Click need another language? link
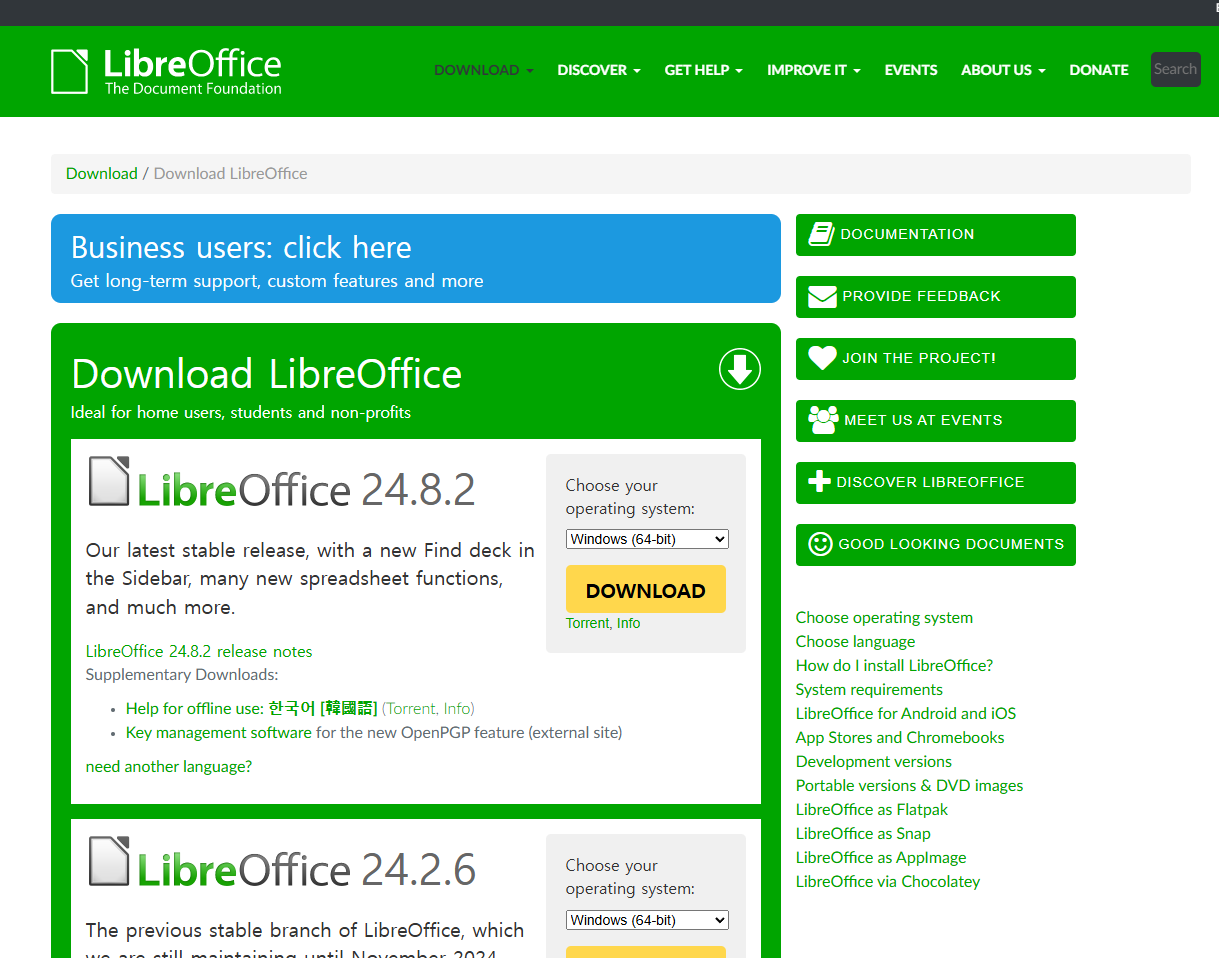The image size is (1219, 958). (169, 766)
